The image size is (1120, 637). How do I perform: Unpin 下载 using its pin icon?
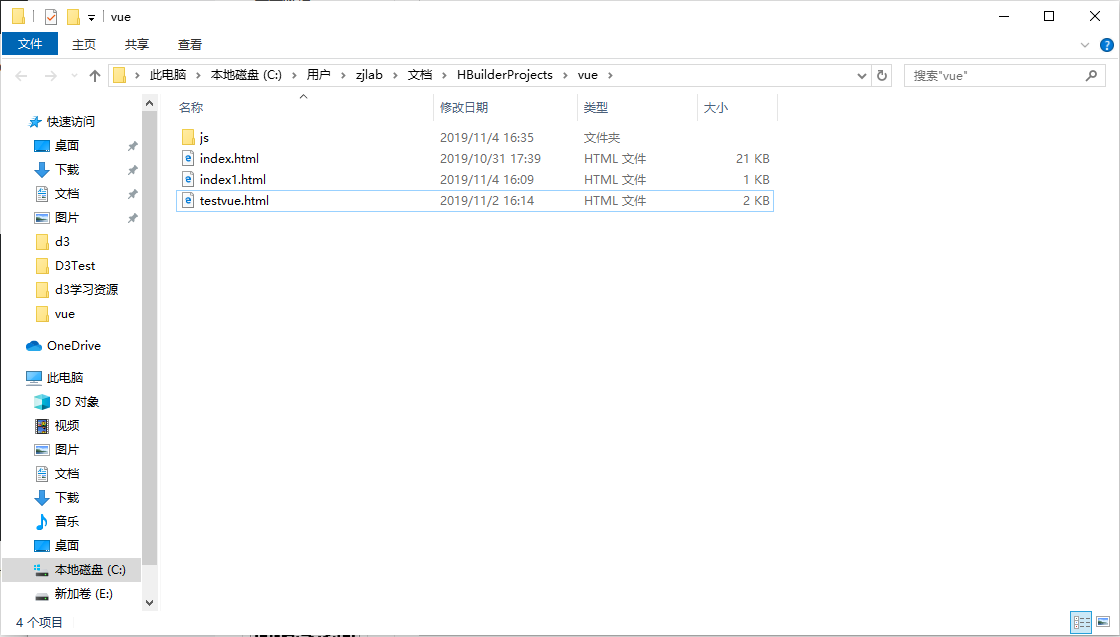coord(132,171)
